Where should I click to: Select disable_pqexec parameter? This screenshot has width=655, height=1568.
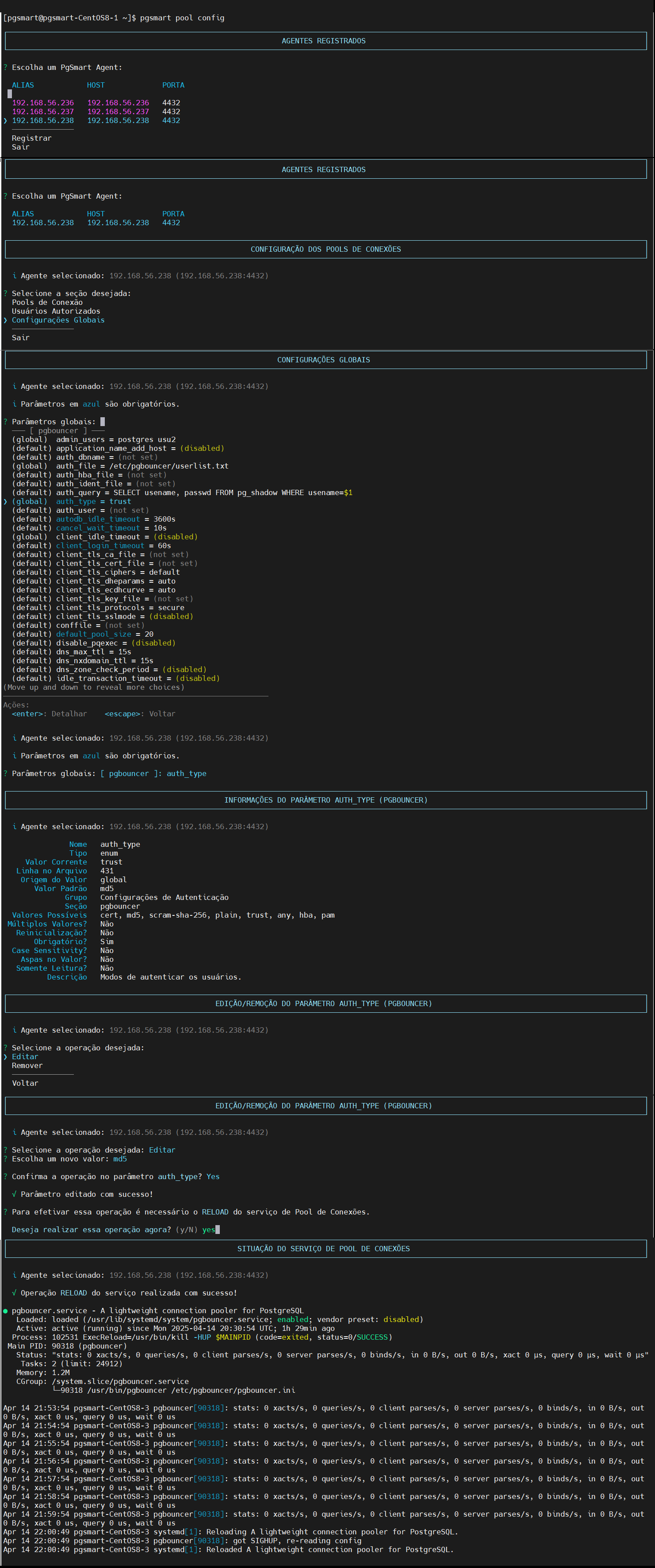[x=94, y=643]
